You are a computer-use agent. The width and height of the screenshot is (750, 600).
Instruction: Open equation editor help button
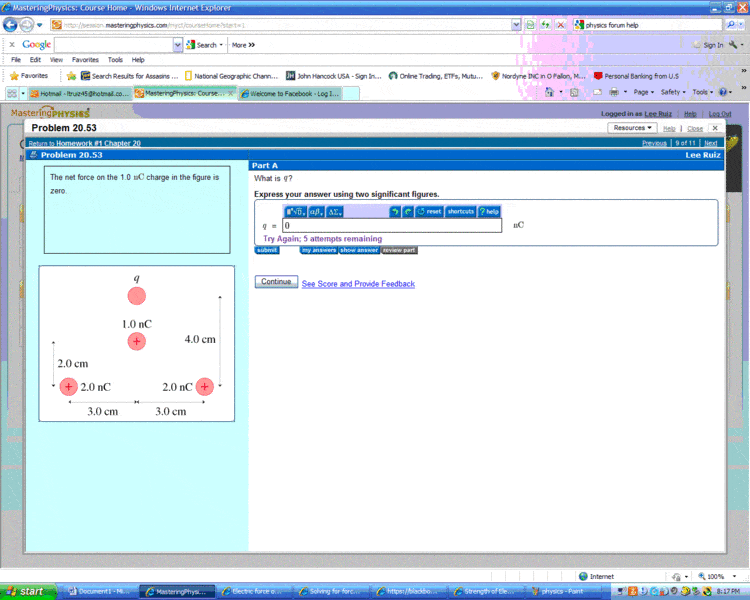489,212
